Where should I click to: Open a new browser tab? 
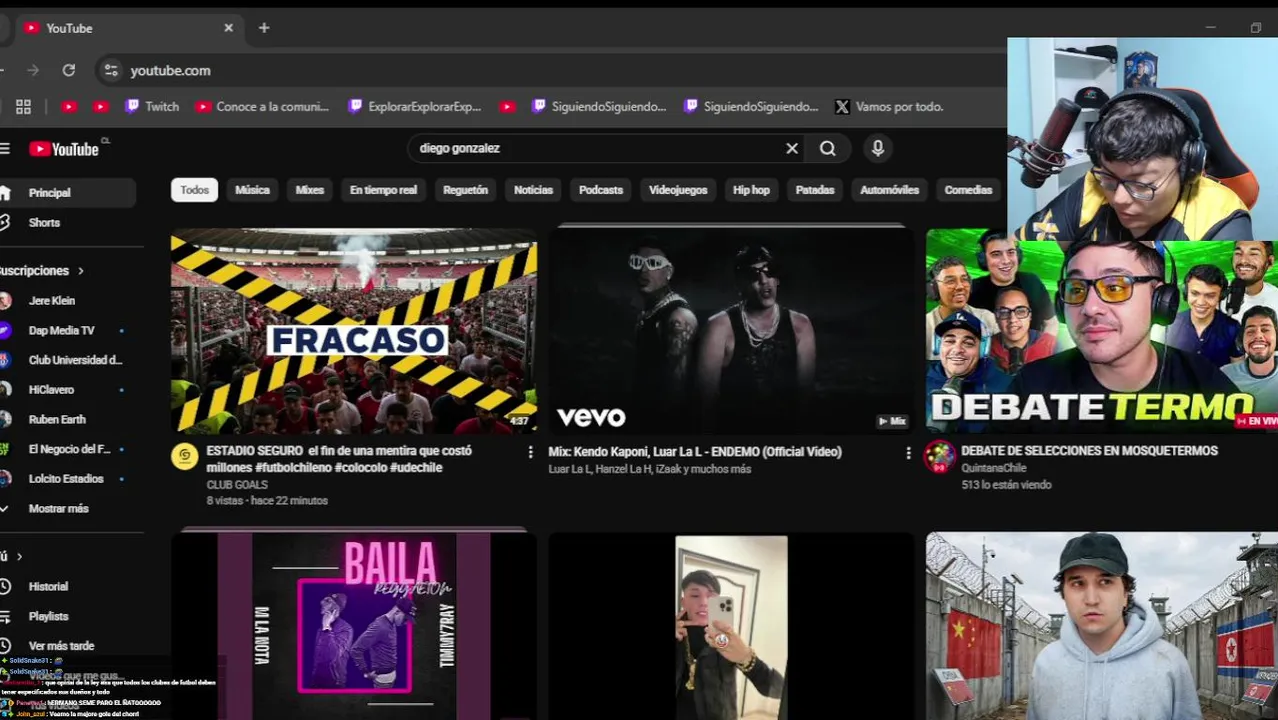pyautogui.click(x=264, y=28)
